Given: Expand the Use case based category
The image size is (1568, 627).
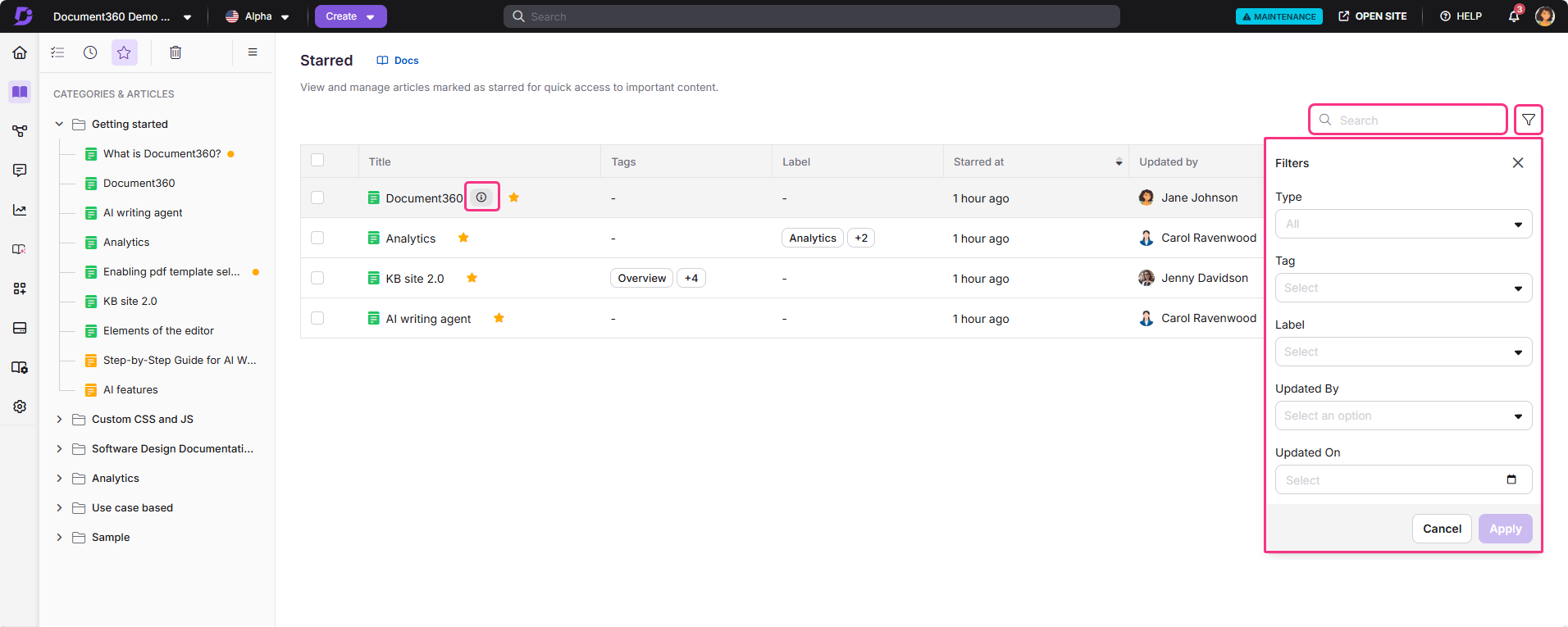Looking at the screenshot, I should tap(59, 507).
